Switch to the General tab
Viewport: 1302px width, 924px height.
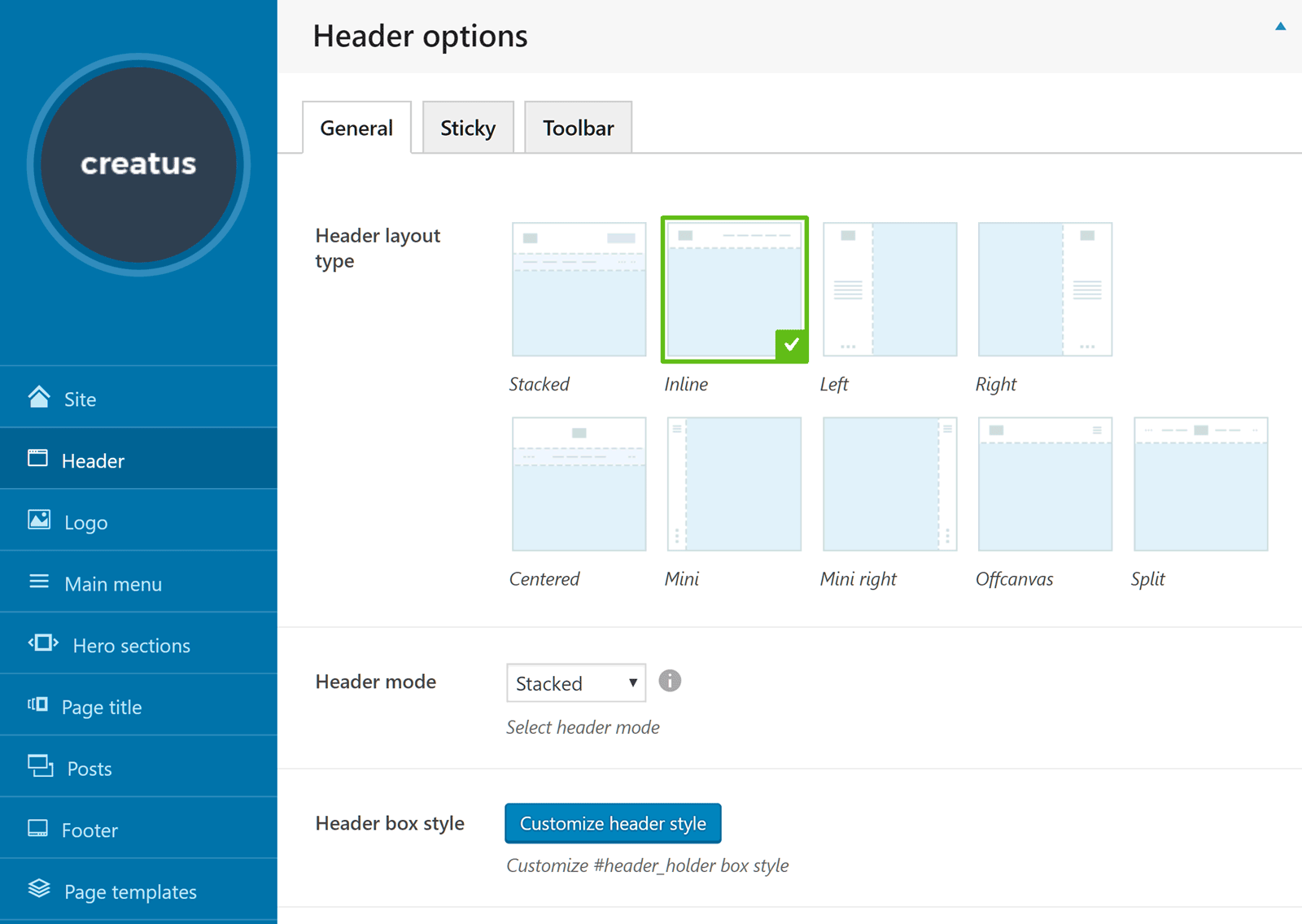356,128
